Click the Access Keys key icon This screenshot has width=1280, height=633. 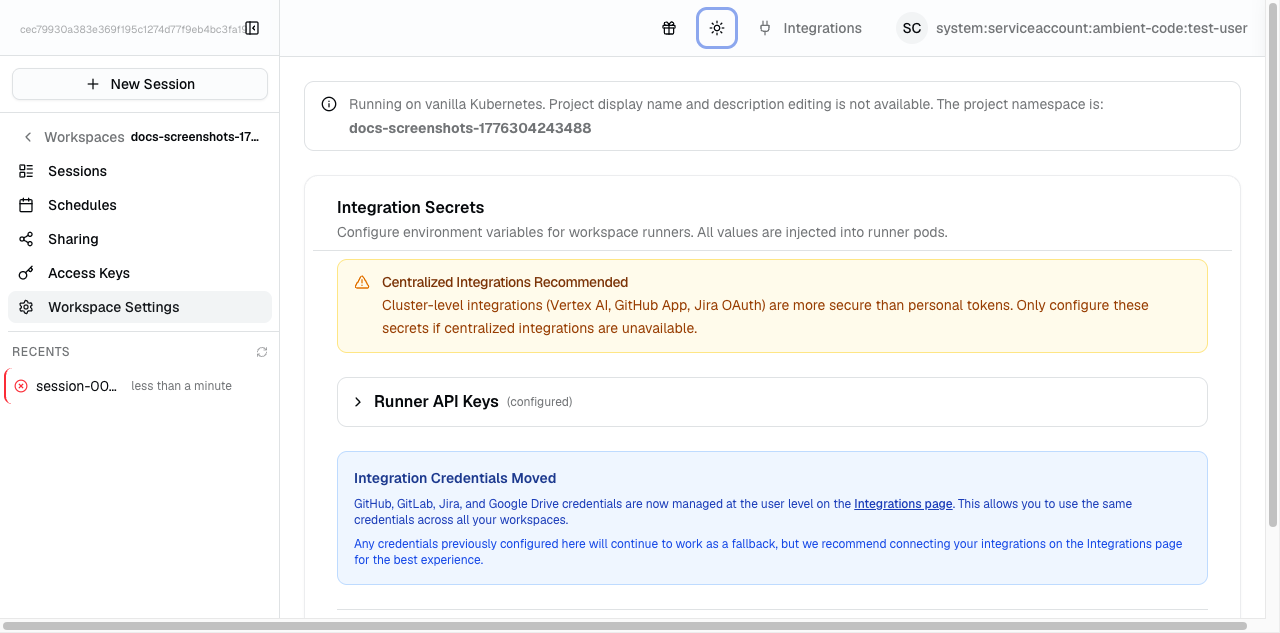(26, 273)
